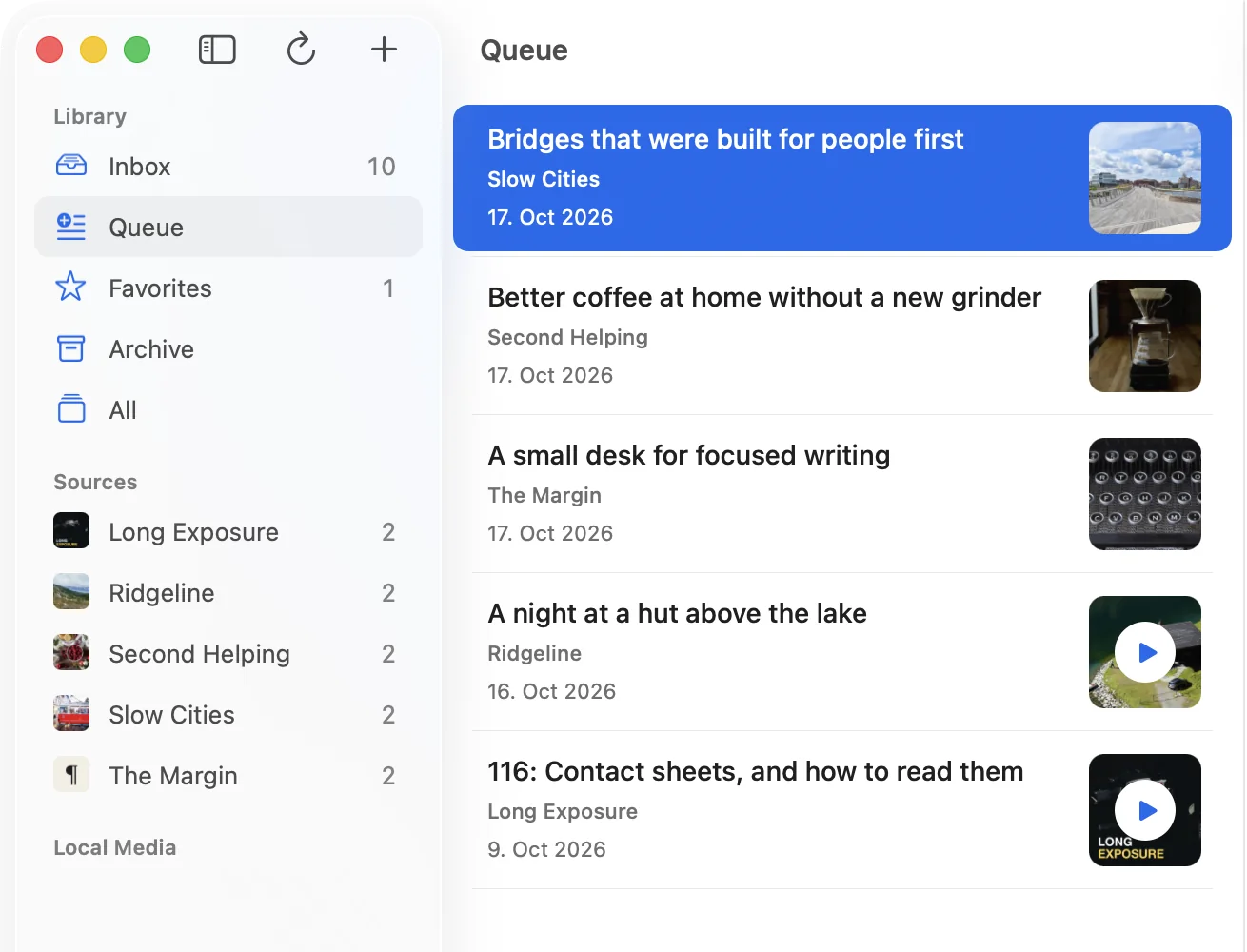The height and width of the screenshot is (952, 1247).
Task: Click the plus add button
Action: tap(384, 50)
